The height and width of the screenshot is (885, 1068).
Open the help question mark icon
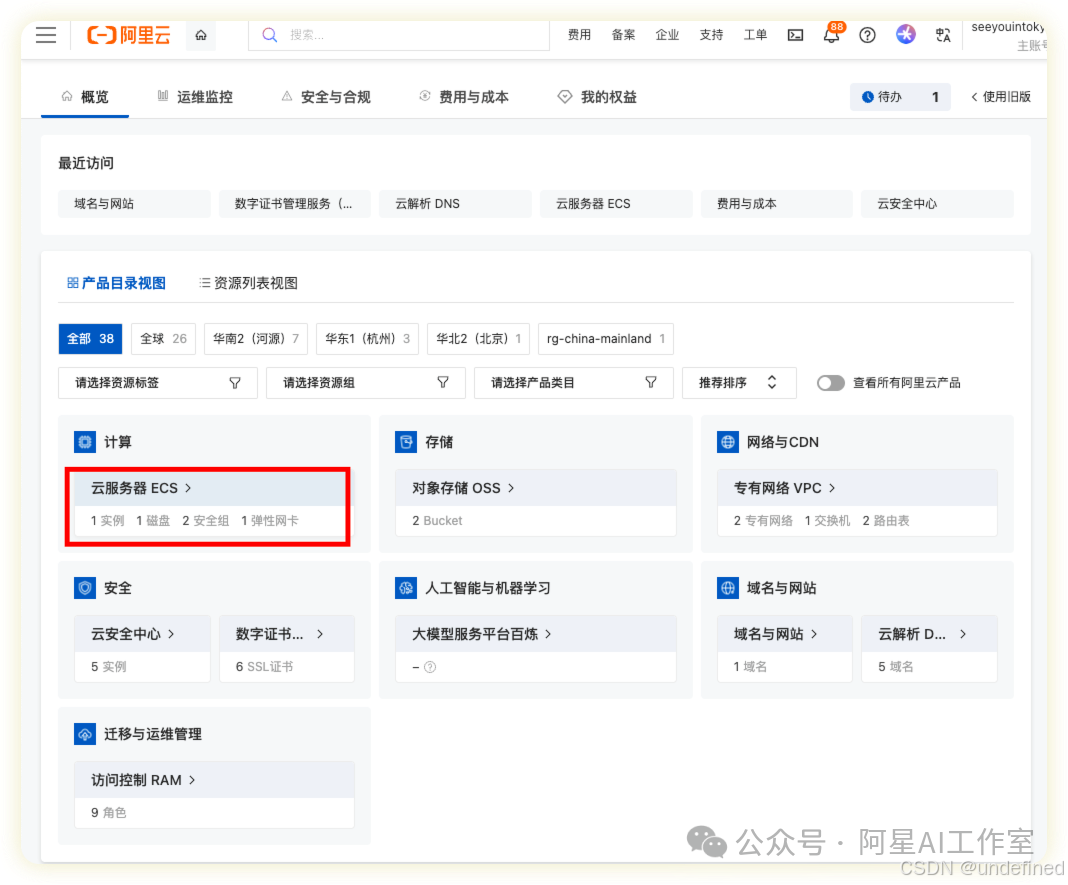click(x=867, y=35)
